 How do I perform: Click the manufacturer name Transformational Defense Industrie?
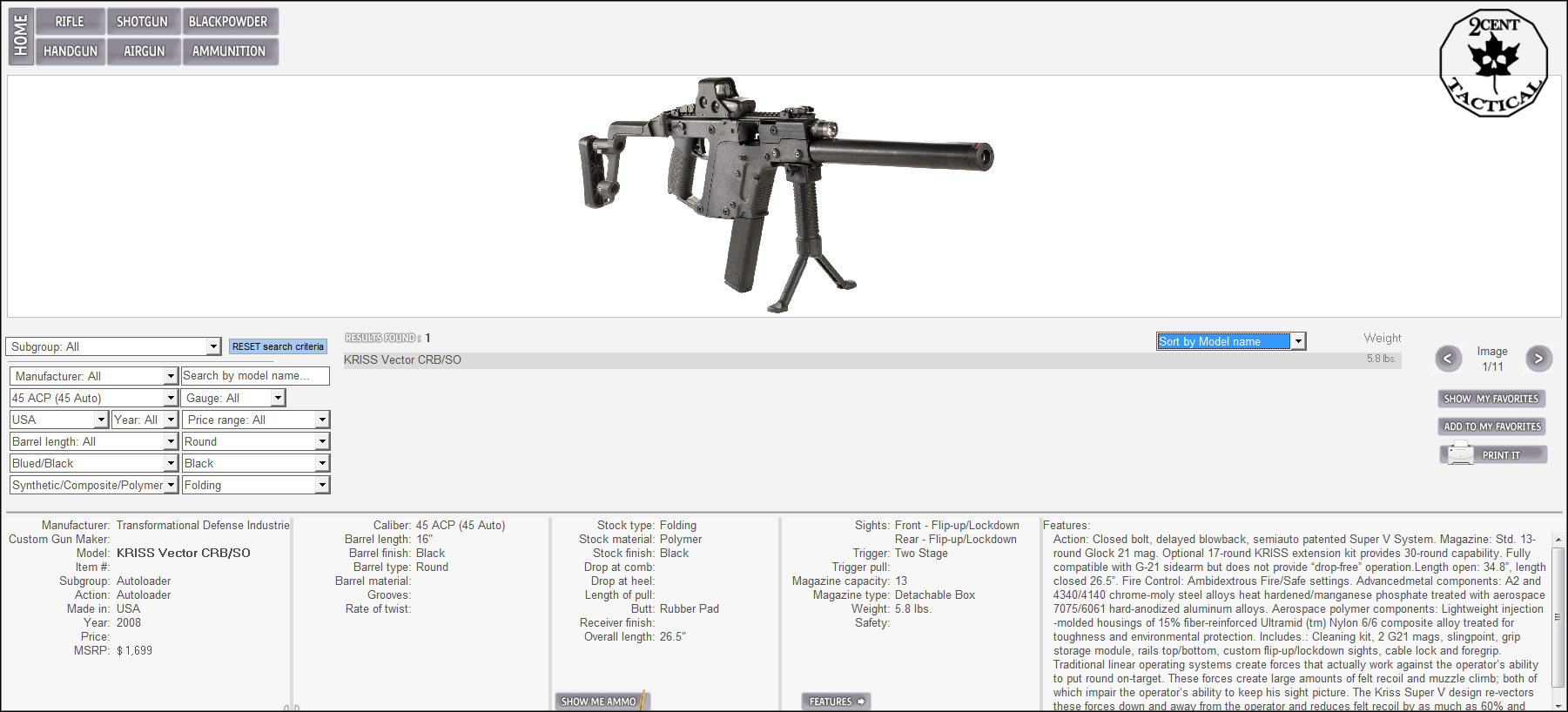point(203,525)
